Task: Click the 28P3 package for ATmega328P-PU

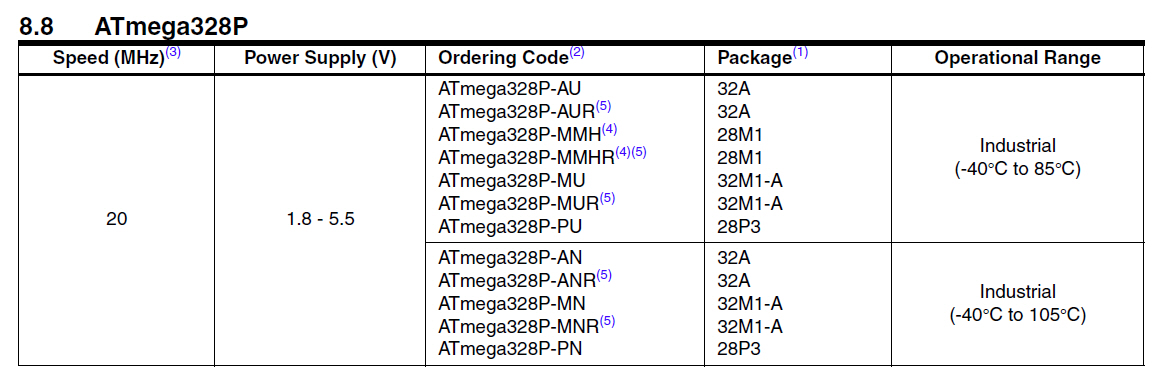Action: click(x=739, y=226)
